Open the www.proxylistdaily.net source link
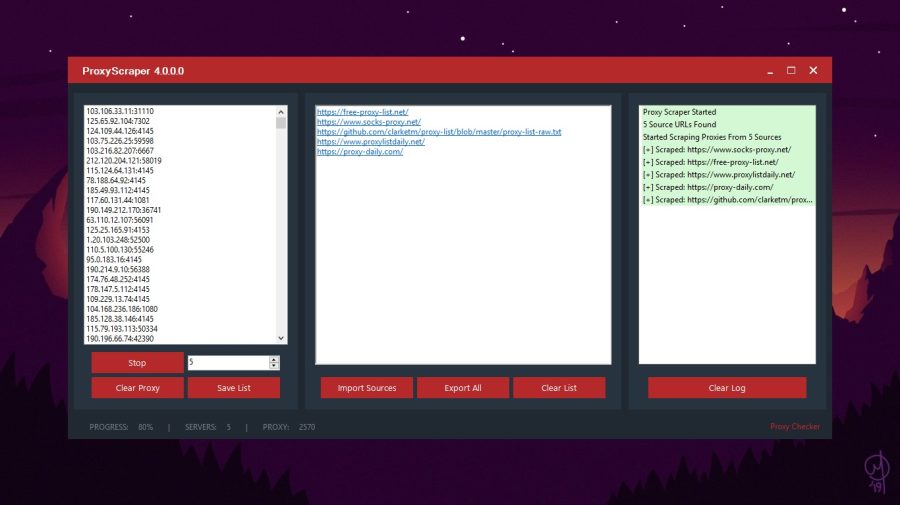Screen dimensions: 900x505 coord(371,142)
